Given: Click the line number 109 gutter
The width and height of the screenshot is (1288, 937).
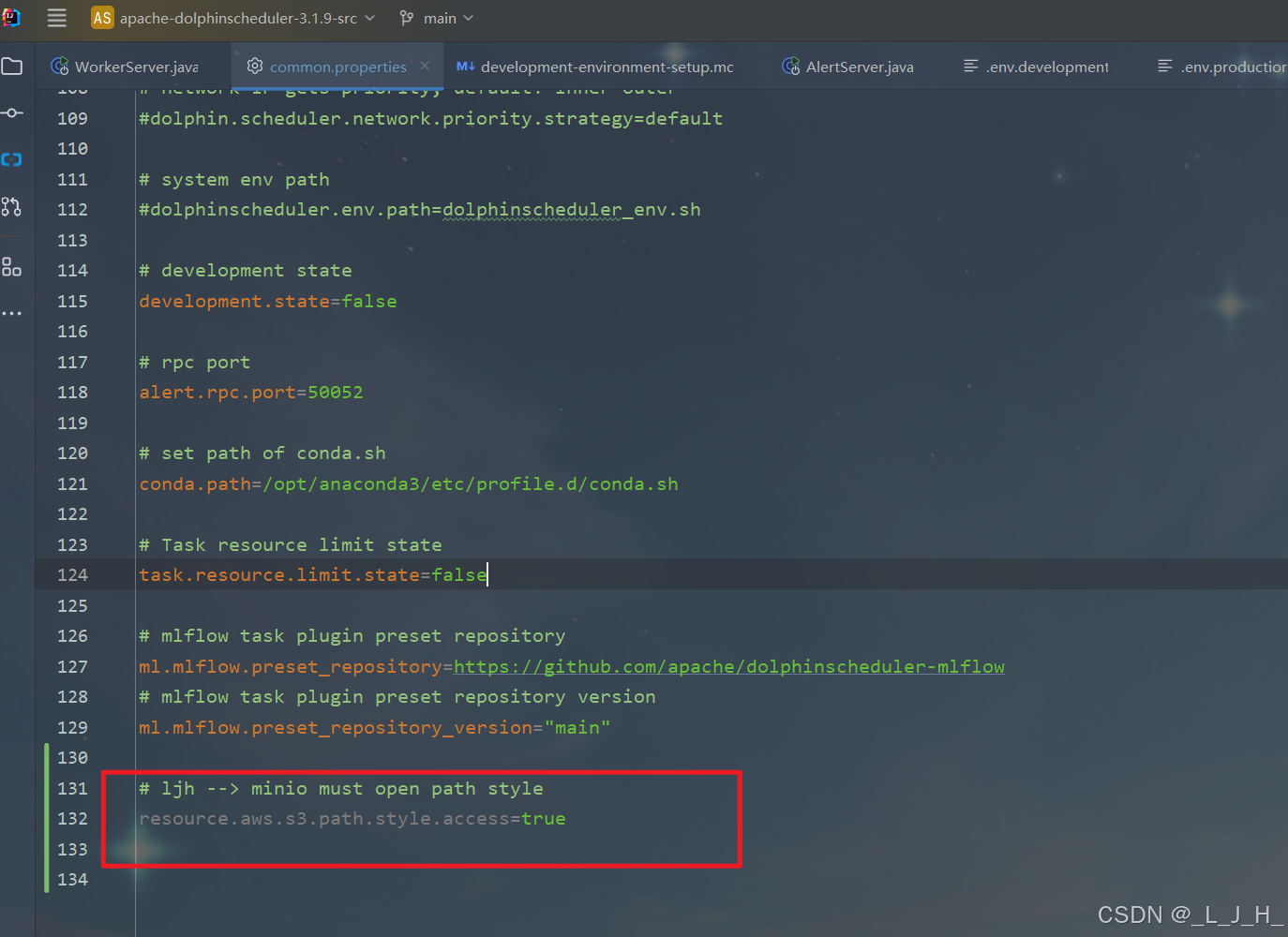Looking at the screenshot, I should point(72,119).
